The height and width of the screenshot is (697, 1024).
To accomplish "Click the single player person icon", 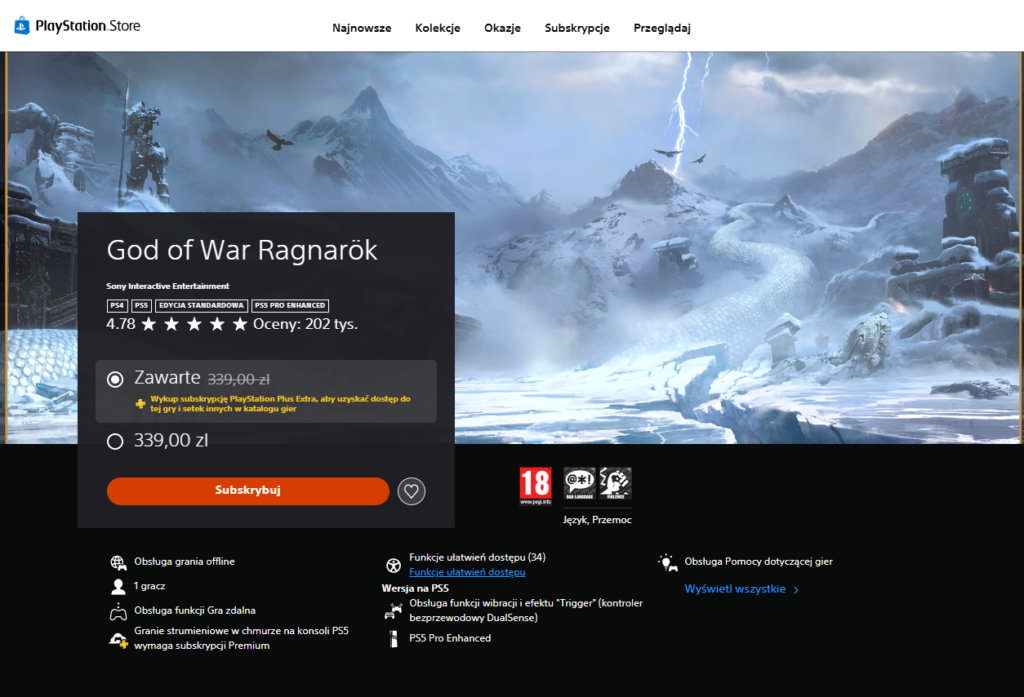I will pos(118,587).
